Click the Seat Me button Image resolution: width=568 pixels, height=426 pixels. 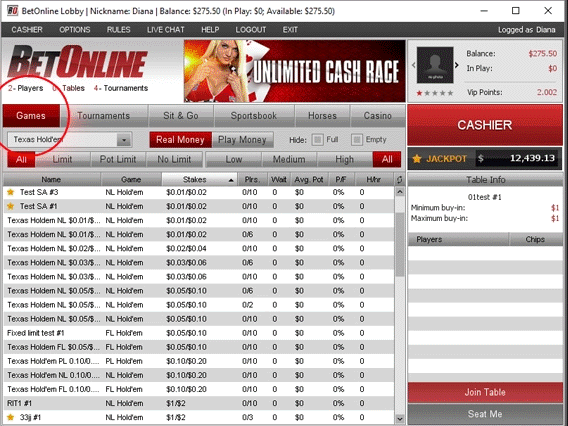point(485,414)
